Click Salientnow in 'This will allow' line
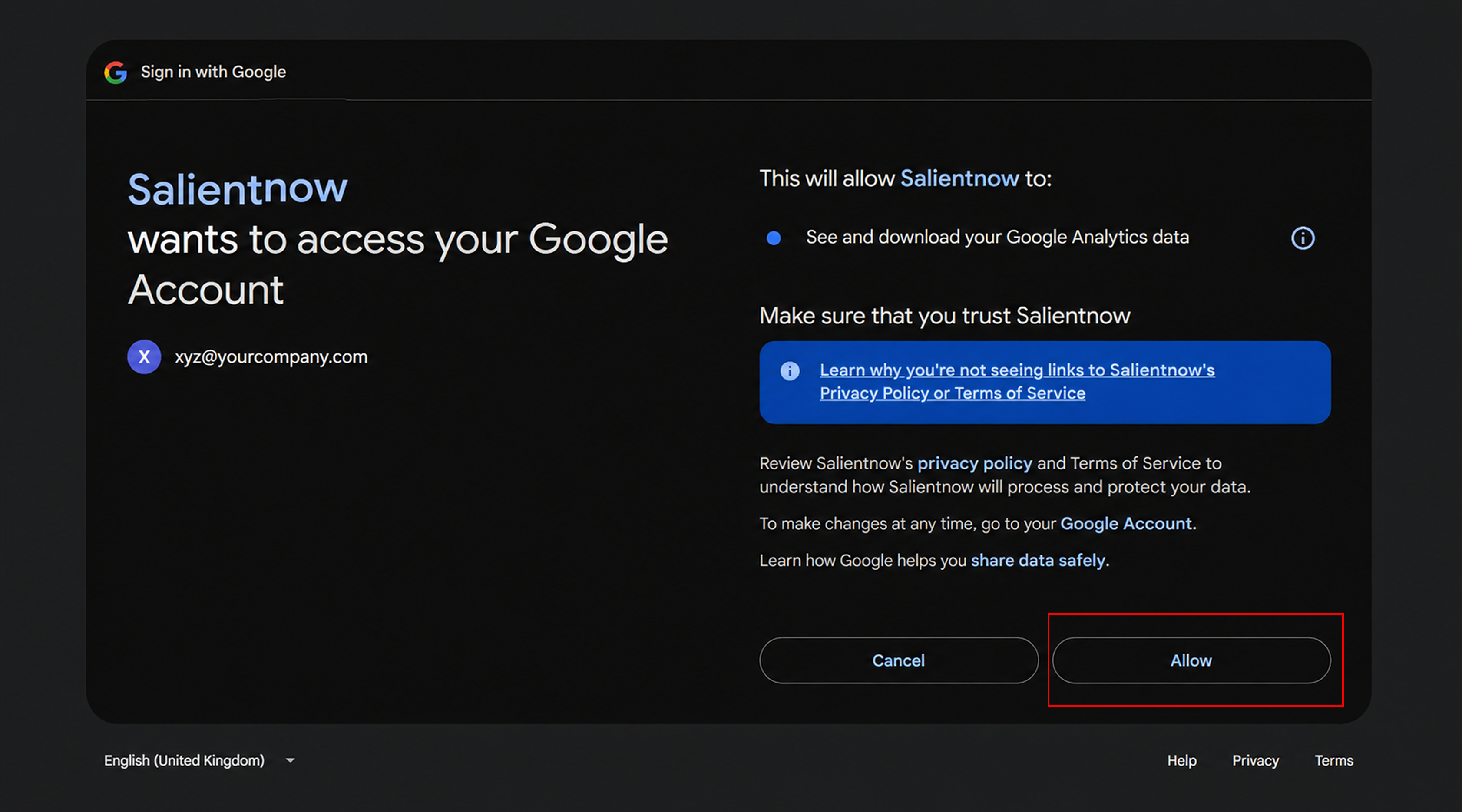 pyautogui.click(x=959, y=179)
